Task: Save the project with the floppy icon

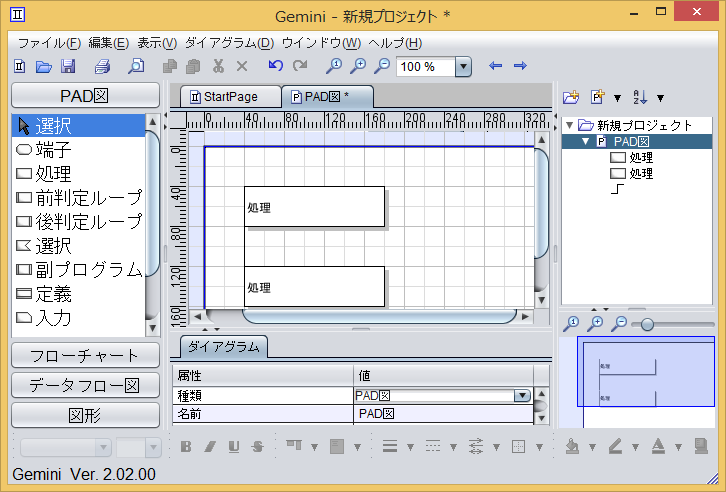Action: [x=68, y=66]
